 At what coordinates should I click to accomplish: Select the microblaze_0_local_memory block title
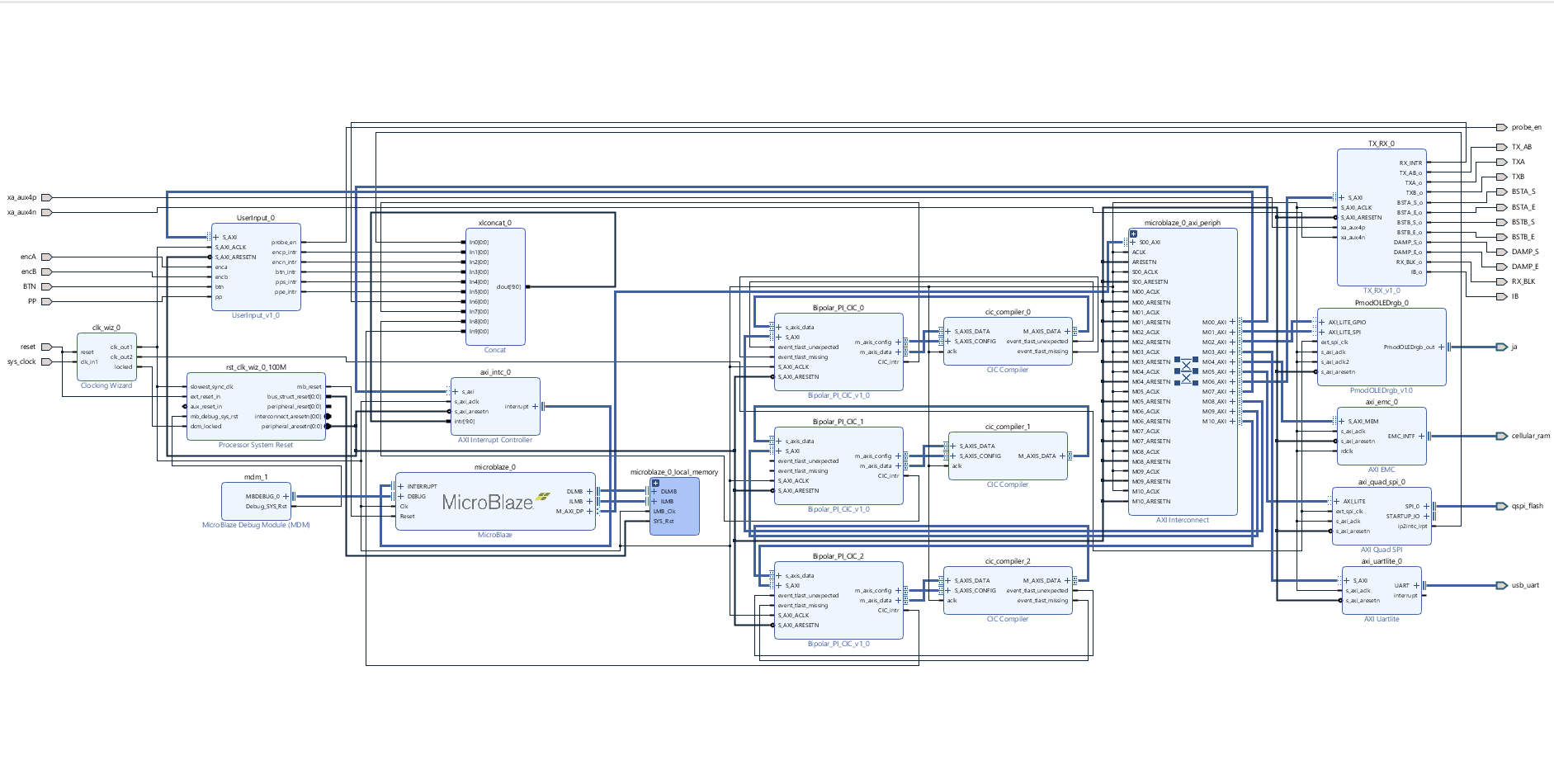coord(674,473)
